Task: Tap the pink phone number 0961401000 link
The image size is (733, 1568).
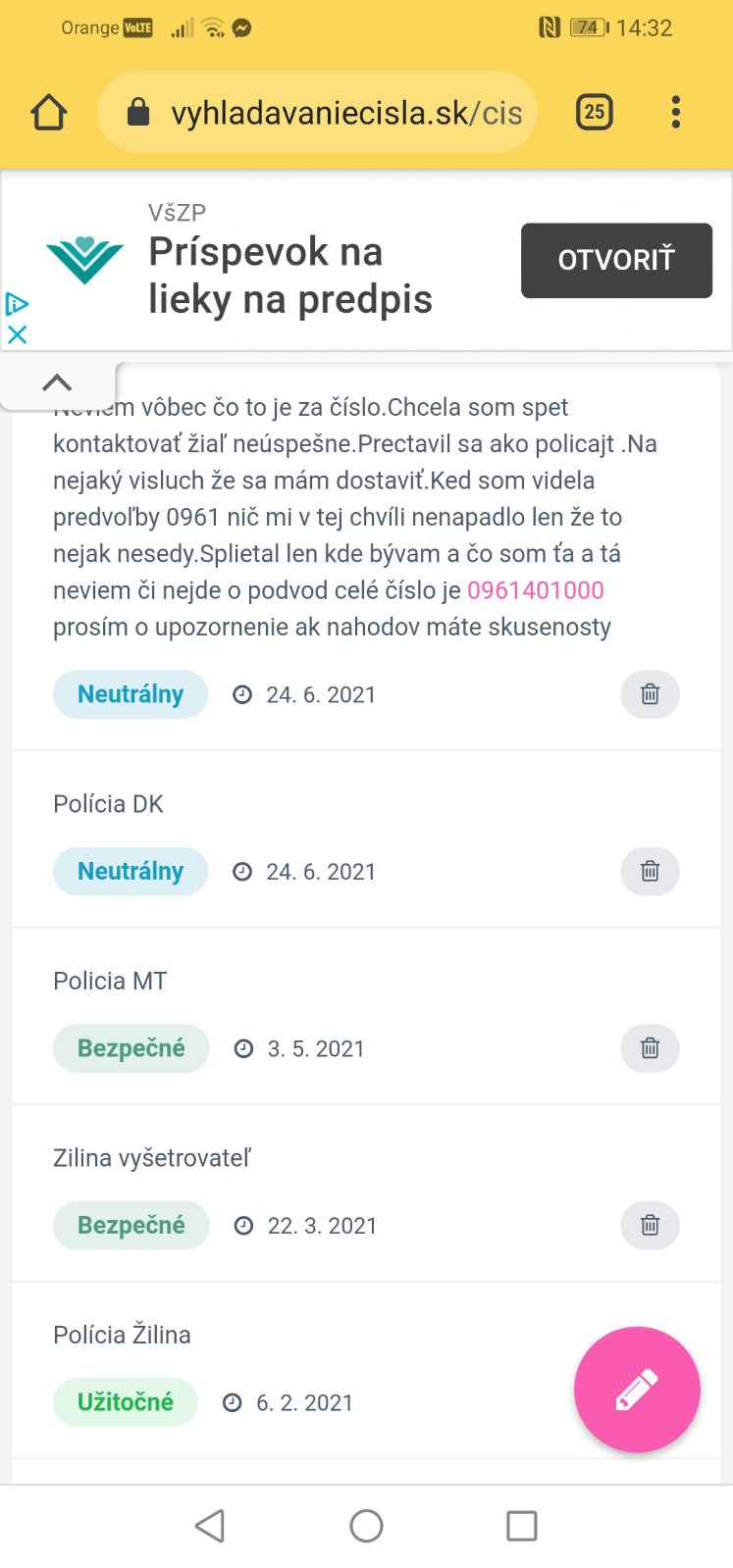Action: (x=535, y=590)
